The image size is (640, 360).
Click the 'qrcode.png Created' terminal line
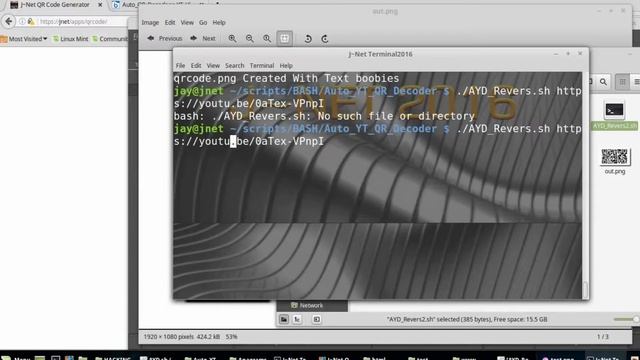(286, 78)
